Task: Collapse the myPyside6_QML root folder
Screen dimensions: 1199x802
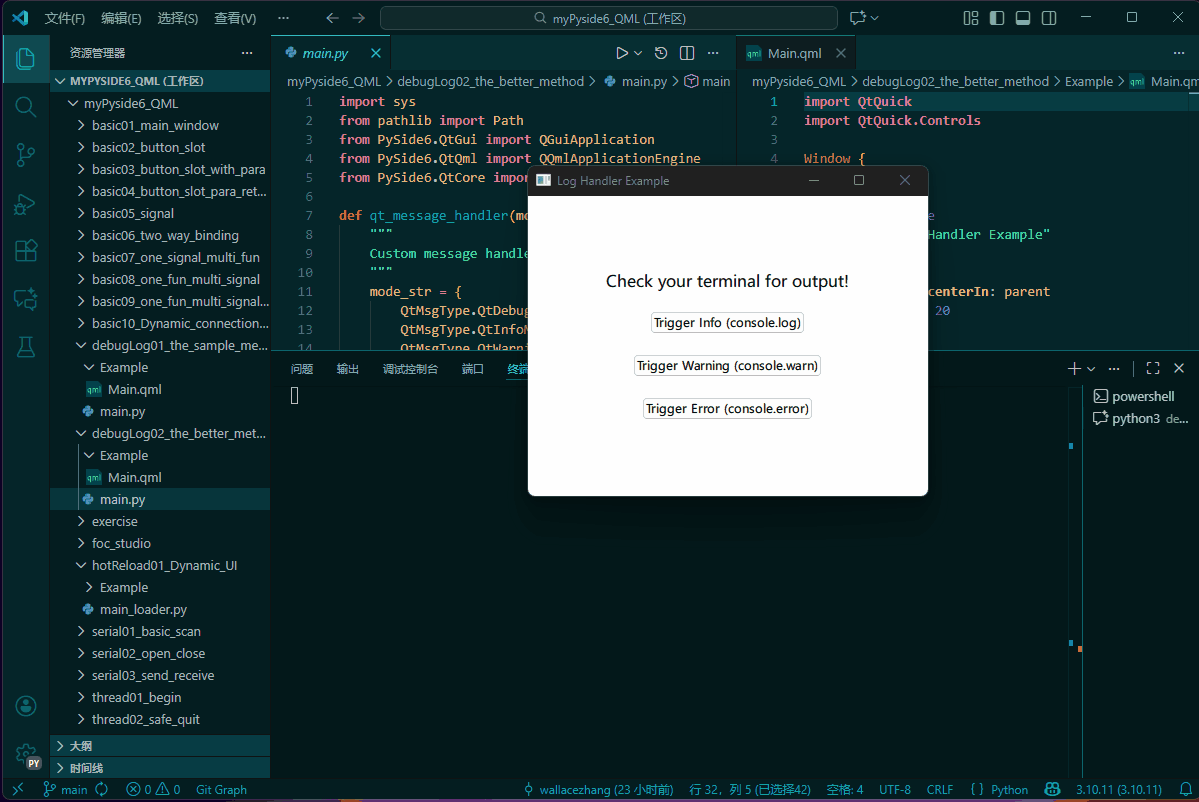Action: (x=161, y=103)
